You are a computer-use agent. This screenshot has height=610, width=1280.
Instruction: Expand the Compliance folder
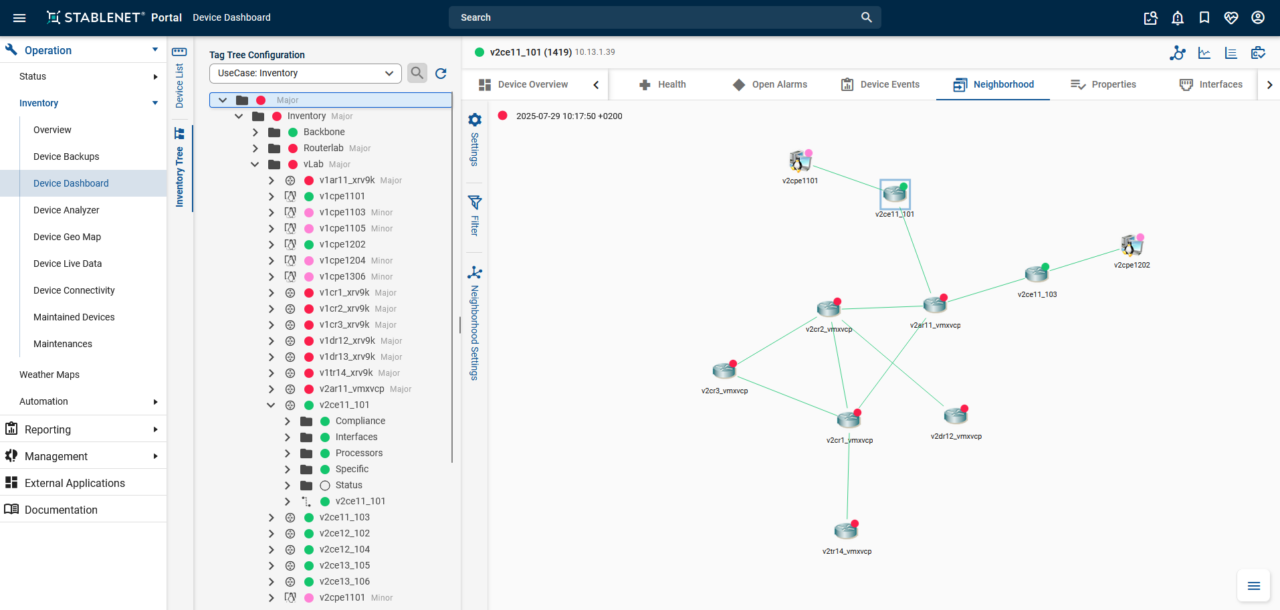(x=287, y=421)
